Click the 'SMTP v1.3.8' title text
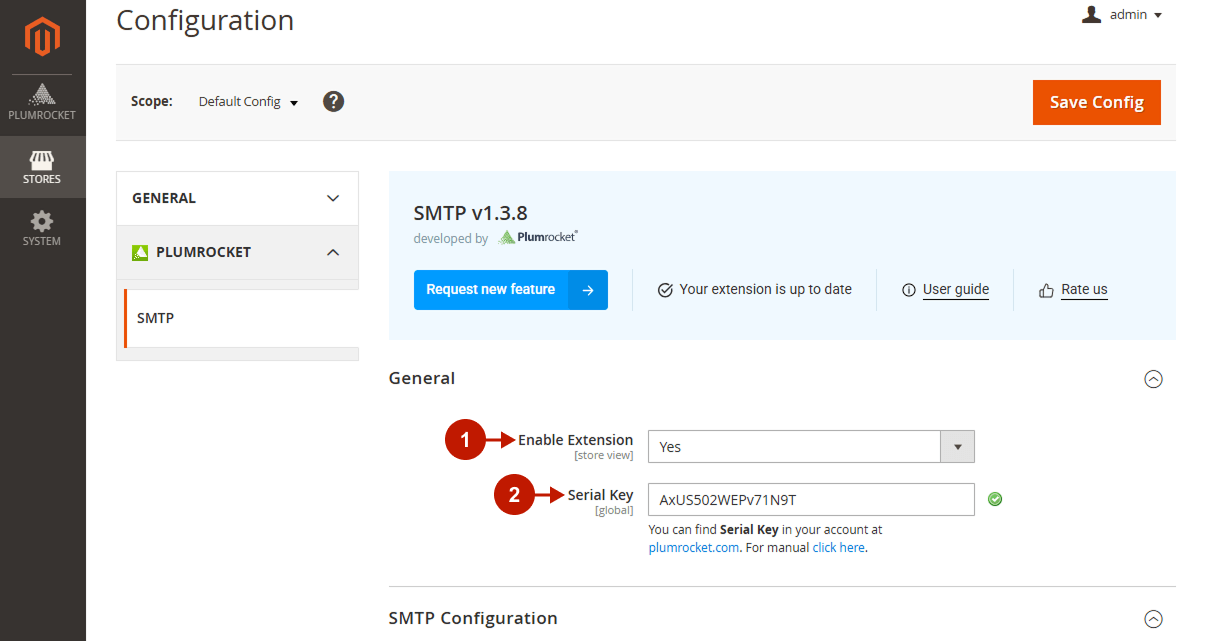1206x641 pixels. [x=470, y=213]
